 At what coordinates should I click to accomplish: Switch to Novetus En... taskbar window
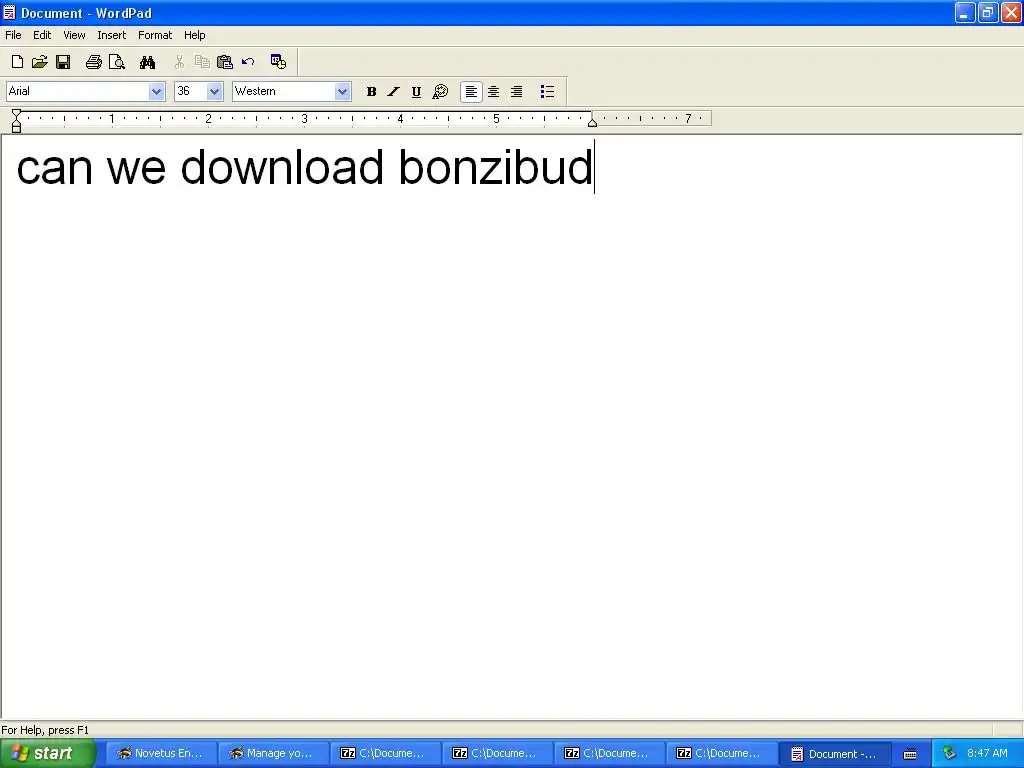(161, 754)
